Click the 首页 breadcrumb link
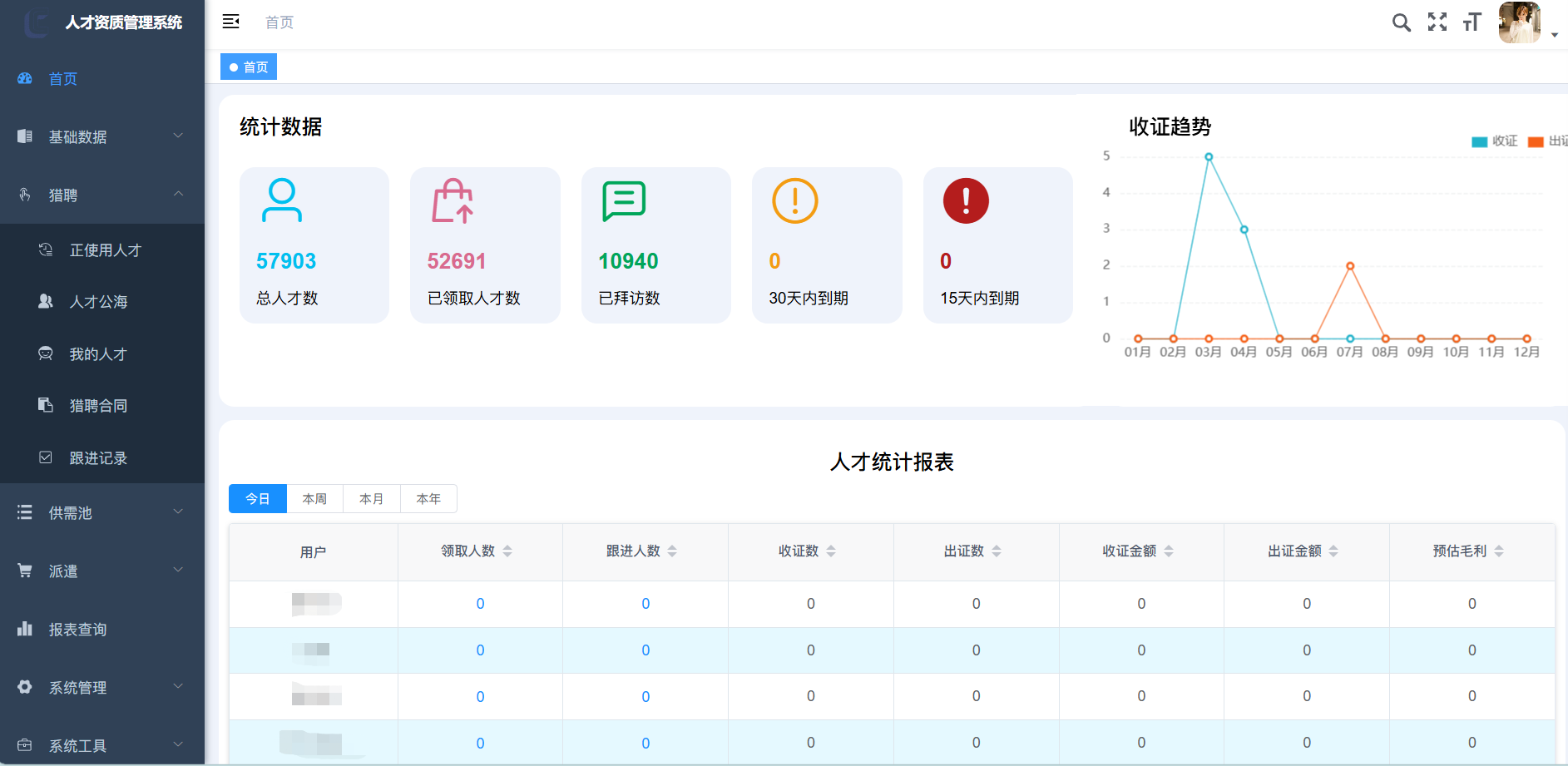 (279, 22)
